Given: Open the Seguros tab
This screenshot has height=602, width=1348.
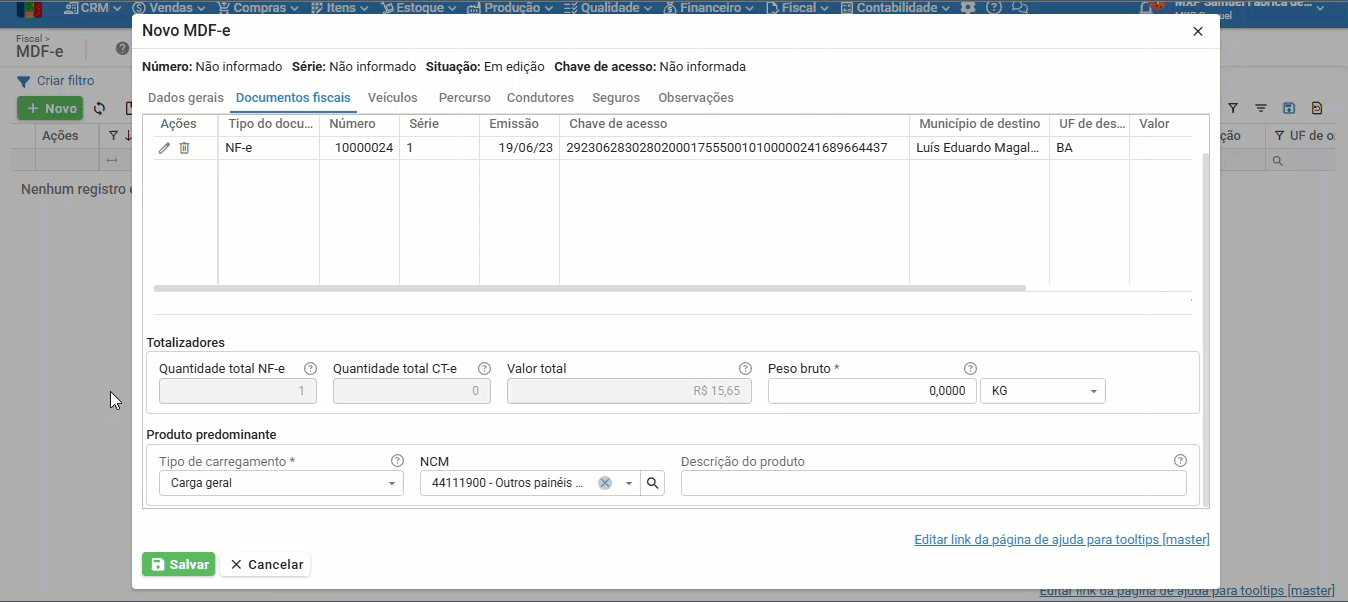Looking at the screenshot, I should click(x=616, y=98).
